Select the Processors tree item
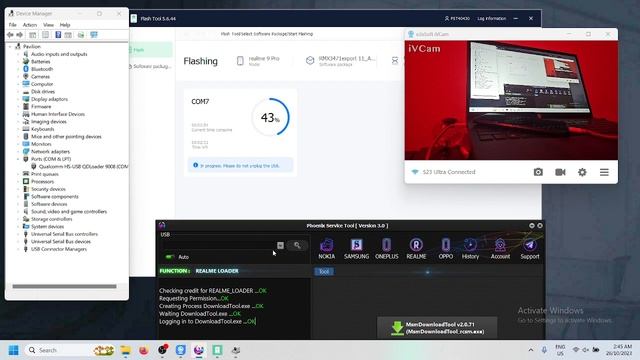The image size is (640, 360). tap(42, 182)
